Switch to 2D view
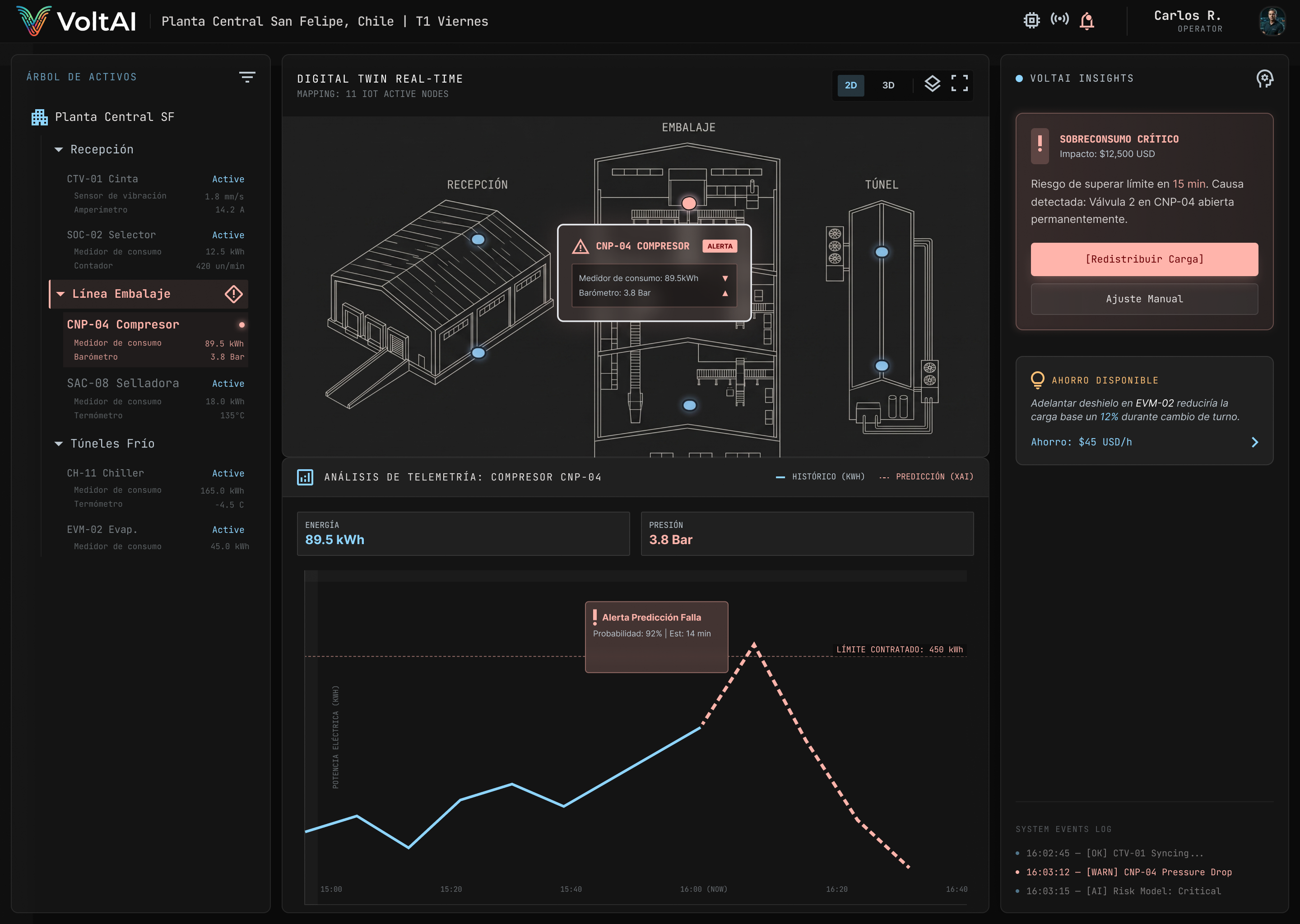1300x924 pixels. (851, 85)
